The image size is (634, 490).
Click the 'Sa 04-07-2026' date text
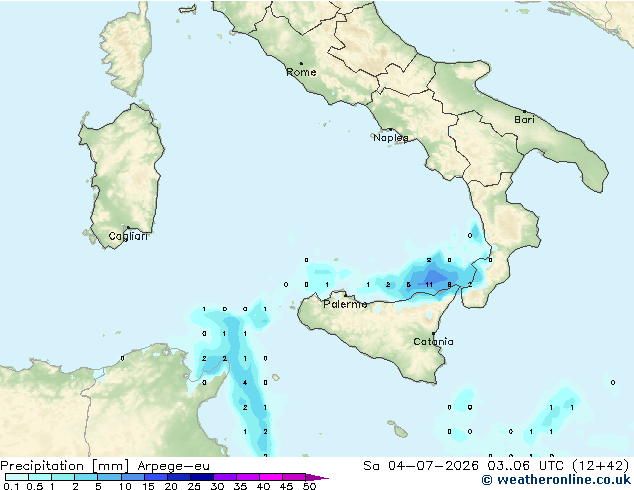pyautogui.click(x=421, y=466)
